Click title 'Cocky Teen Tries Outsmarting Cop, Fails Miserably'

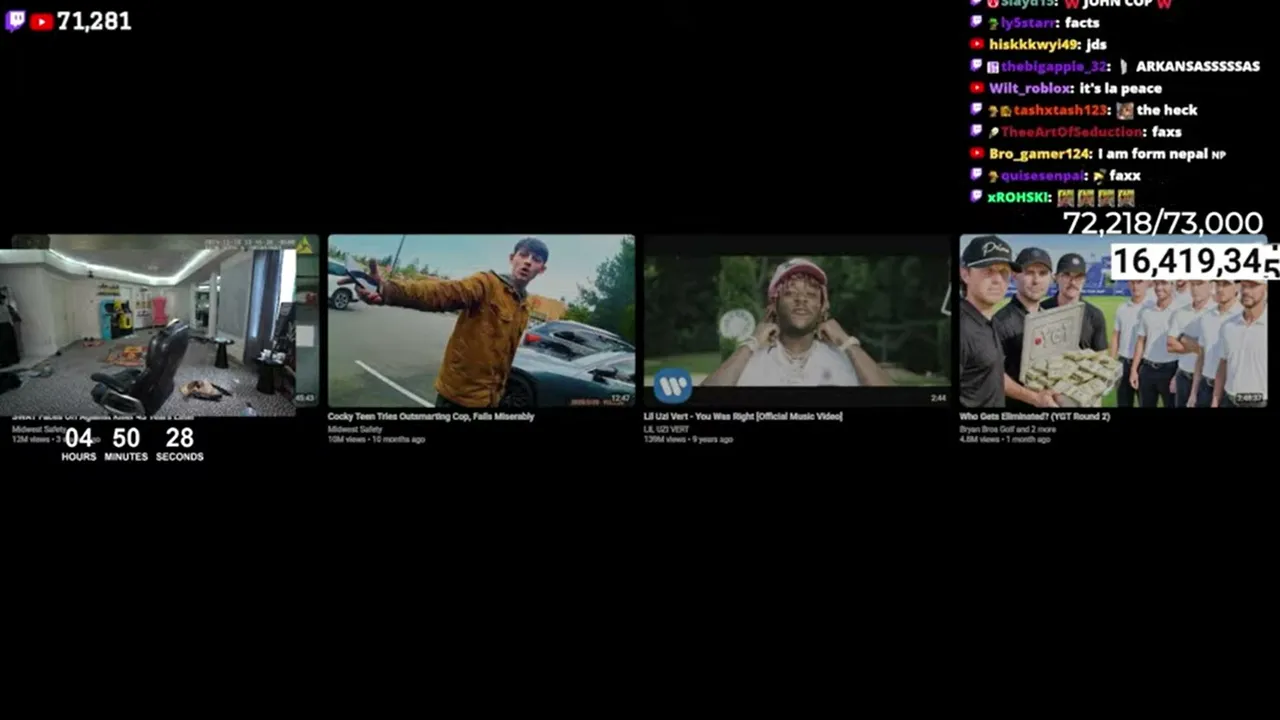(431, 416)
